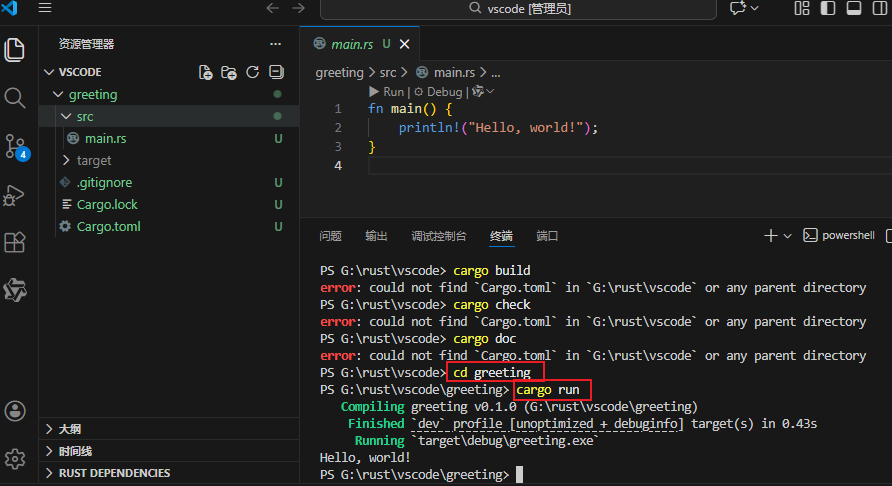Click the Debug code lens above main
The height and width of the screenshot is (486, 892).
click(x=438, y=92)
